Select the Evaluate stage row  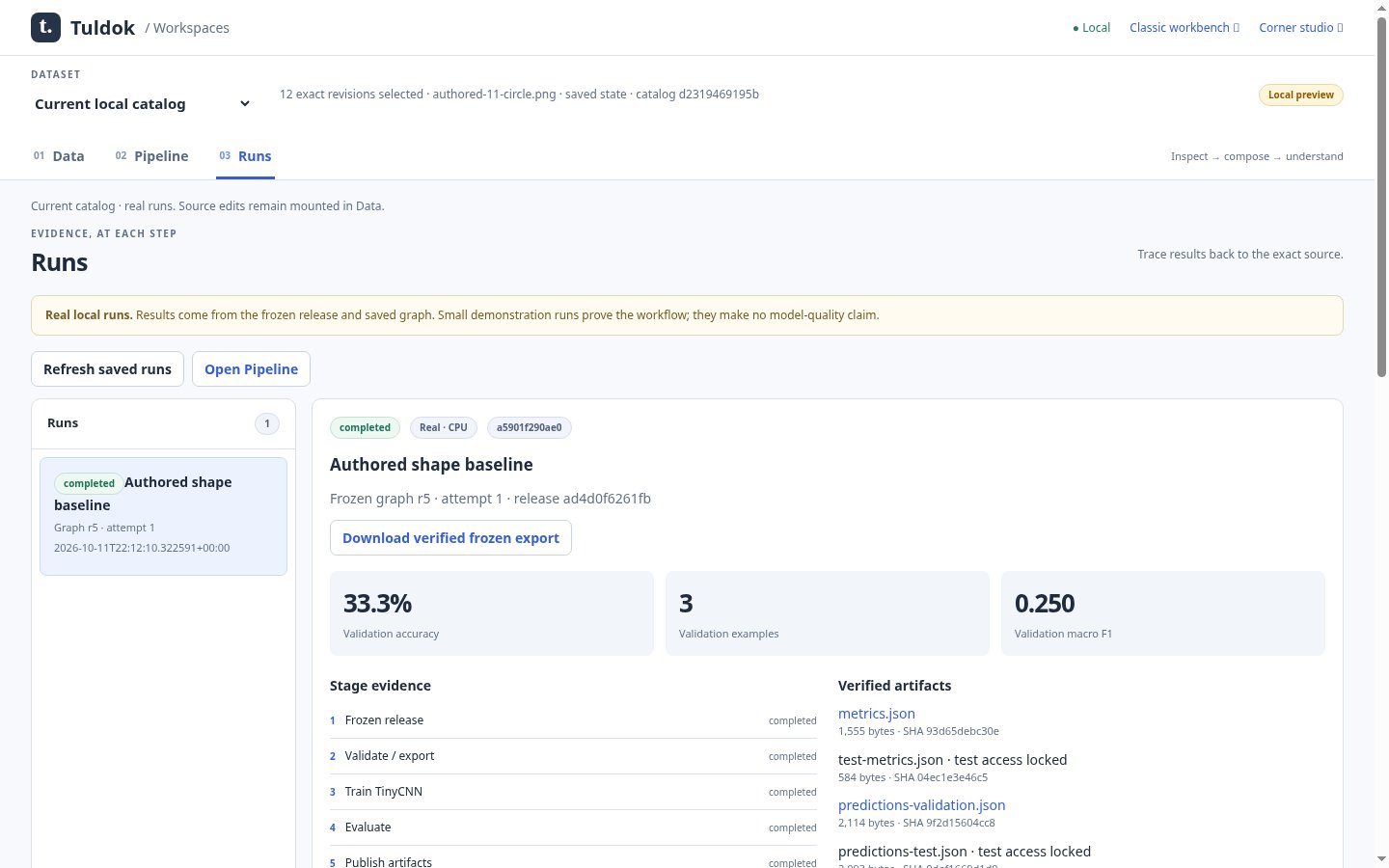pyautogui.click(x=573, y=827)
